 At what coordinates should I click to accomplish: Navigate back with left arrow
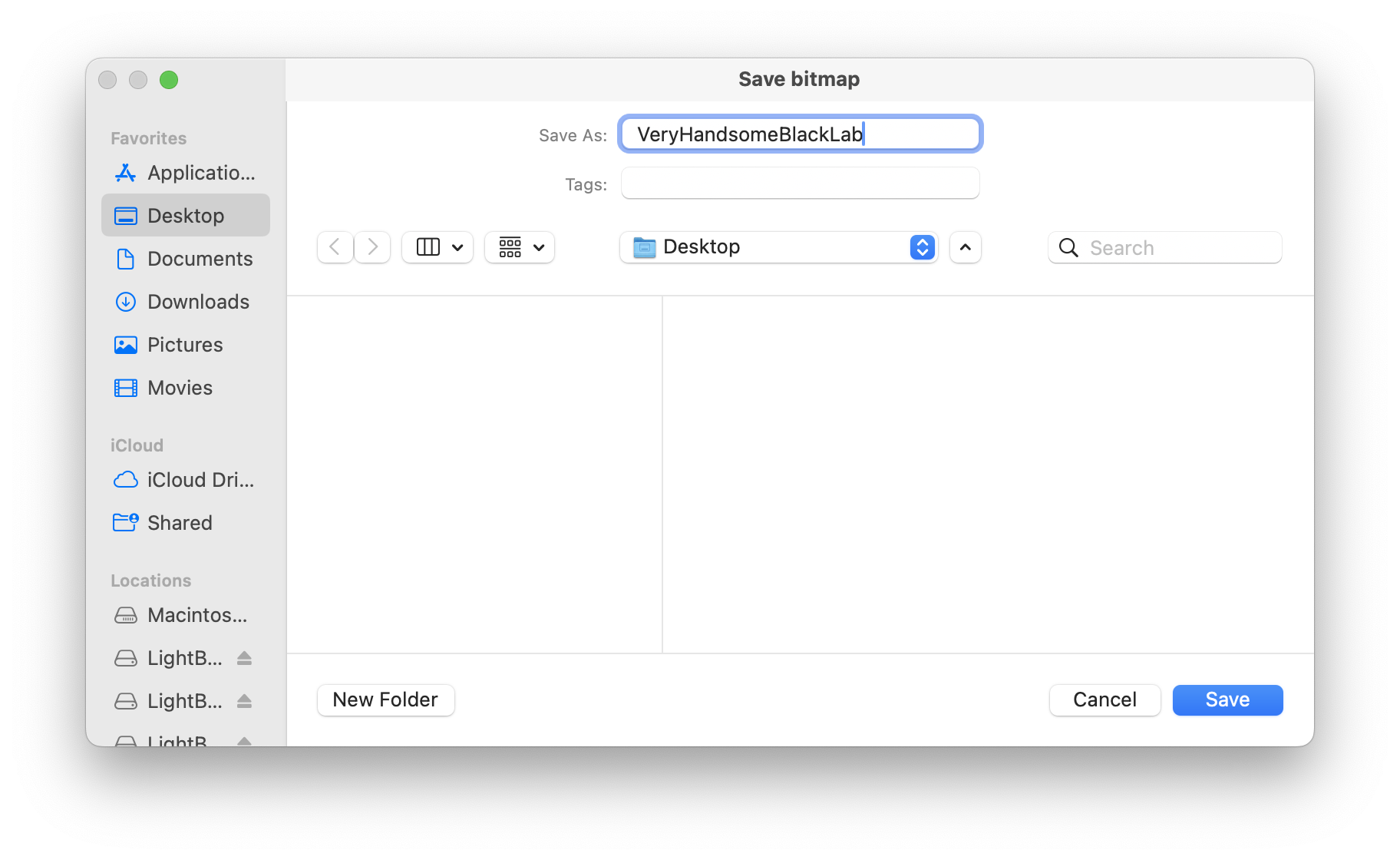click(335, 247)
